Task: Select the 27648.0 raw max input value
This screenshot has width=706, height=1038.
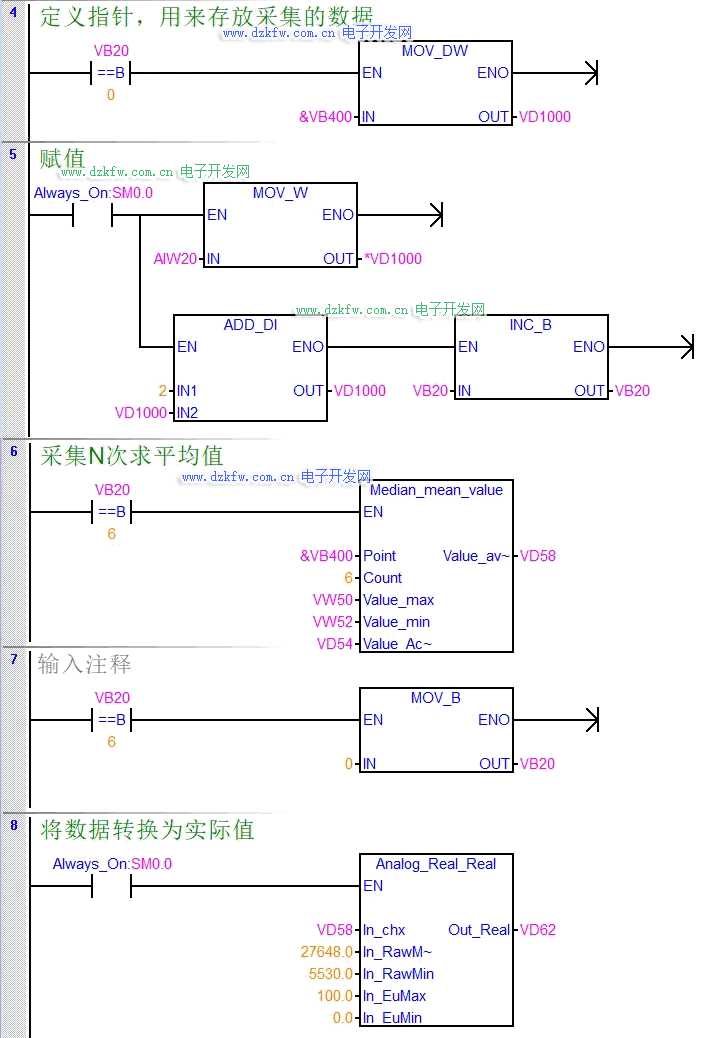Action: pos(327,952)
